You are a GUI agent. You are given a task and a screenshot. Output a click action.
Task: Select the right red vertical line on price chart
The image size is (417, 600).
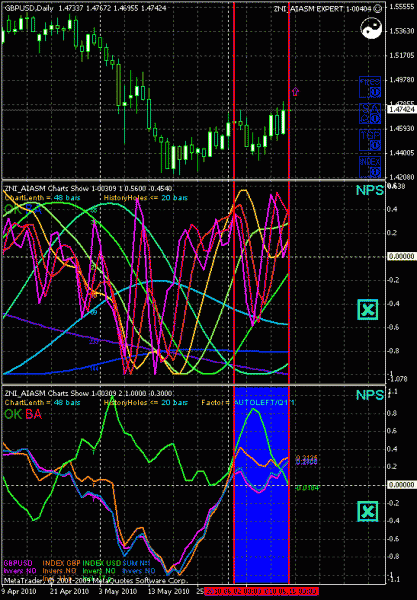click(288, 90)
